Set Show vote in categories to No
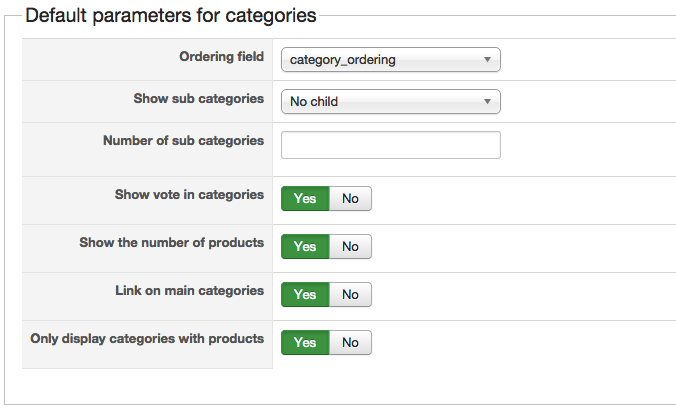 coord(350,198)
